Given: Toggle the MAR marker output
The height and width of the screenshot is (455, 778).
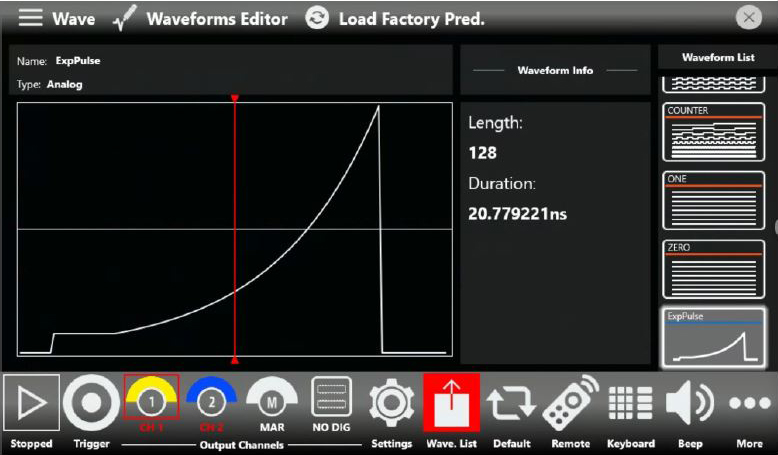Looking at the screenshot, I should point(272,402).
